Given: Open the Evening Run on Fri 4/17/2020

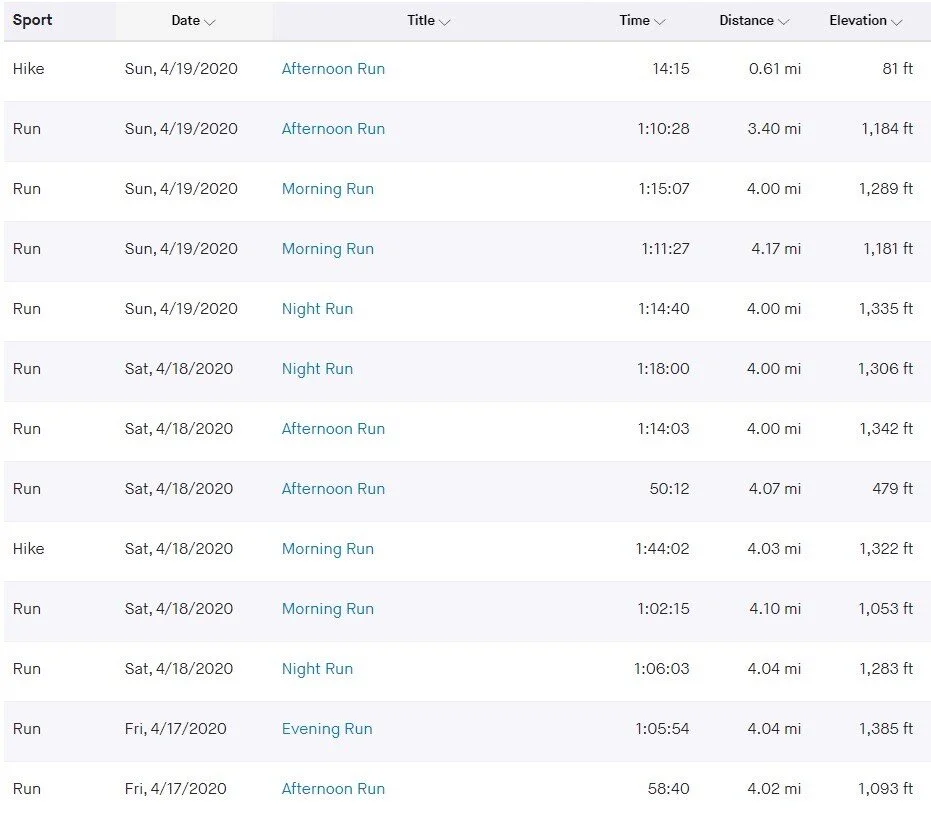Looking at the screenshot, I should pos(327,729).
